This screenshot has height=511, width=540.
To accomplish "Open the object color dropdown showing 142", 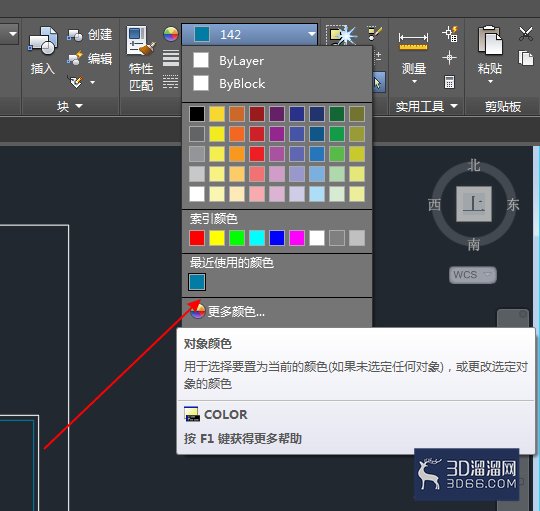I will coord(249,34).
